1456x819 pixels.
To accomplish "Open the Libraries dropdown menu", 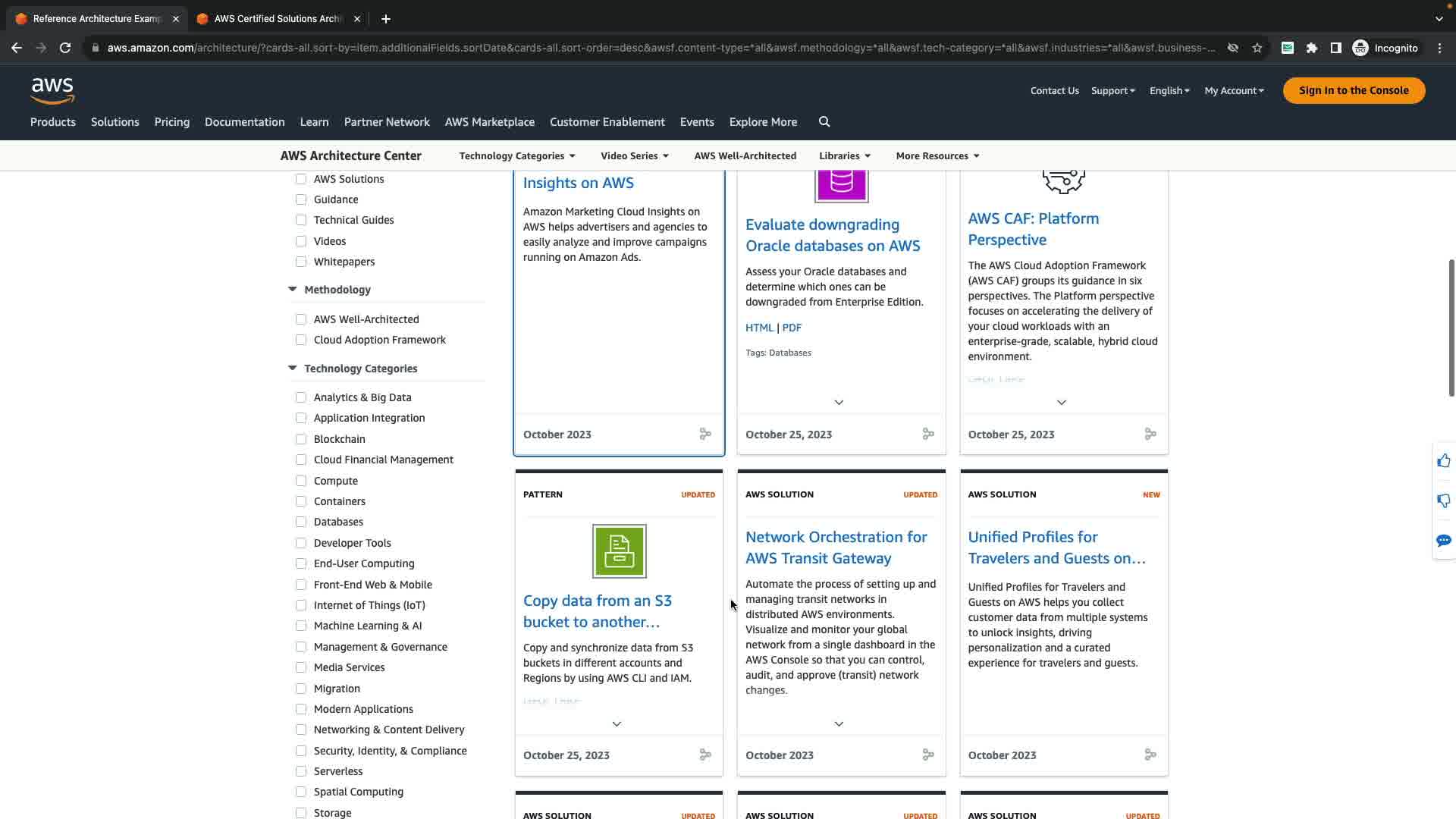I will (844, 156).
